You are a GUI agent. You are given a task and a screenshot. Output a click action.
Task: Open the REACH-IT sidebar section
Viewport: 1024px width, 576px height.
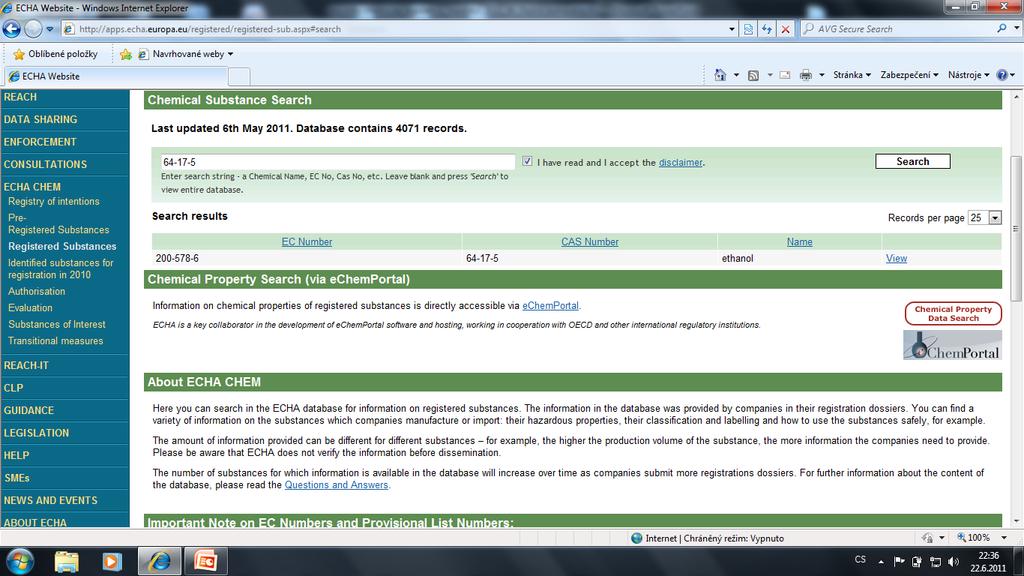tap(26, 366)
